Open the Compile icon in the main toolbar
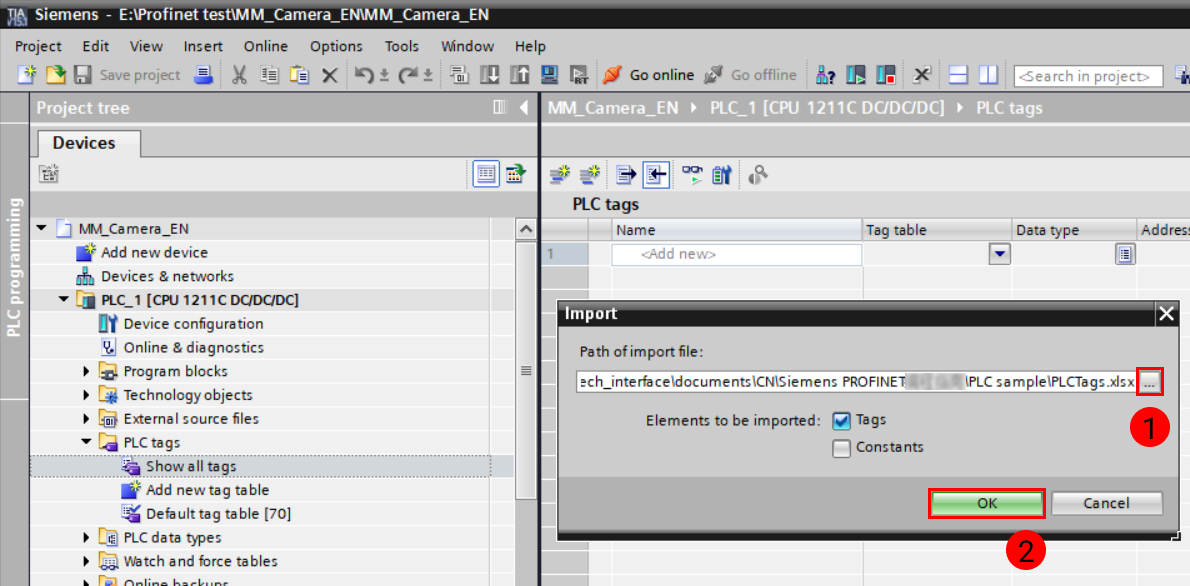The image size is (1190, 586). point(460,75)
